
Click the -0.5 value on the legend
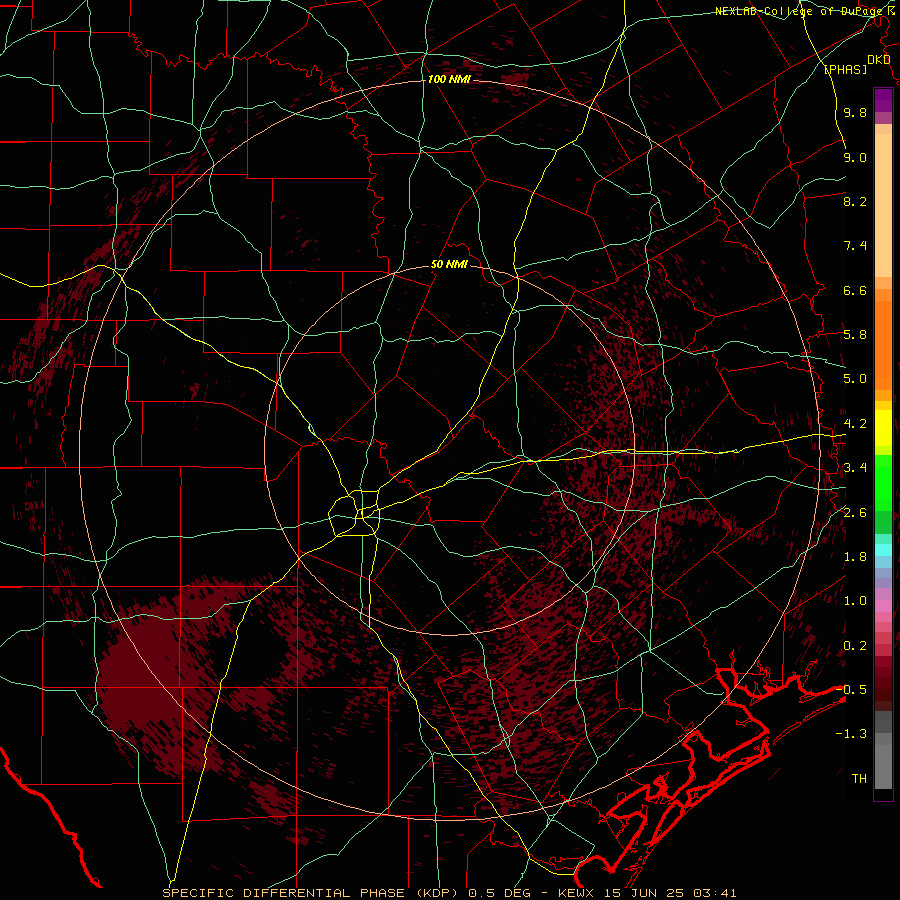click(851, 689)
